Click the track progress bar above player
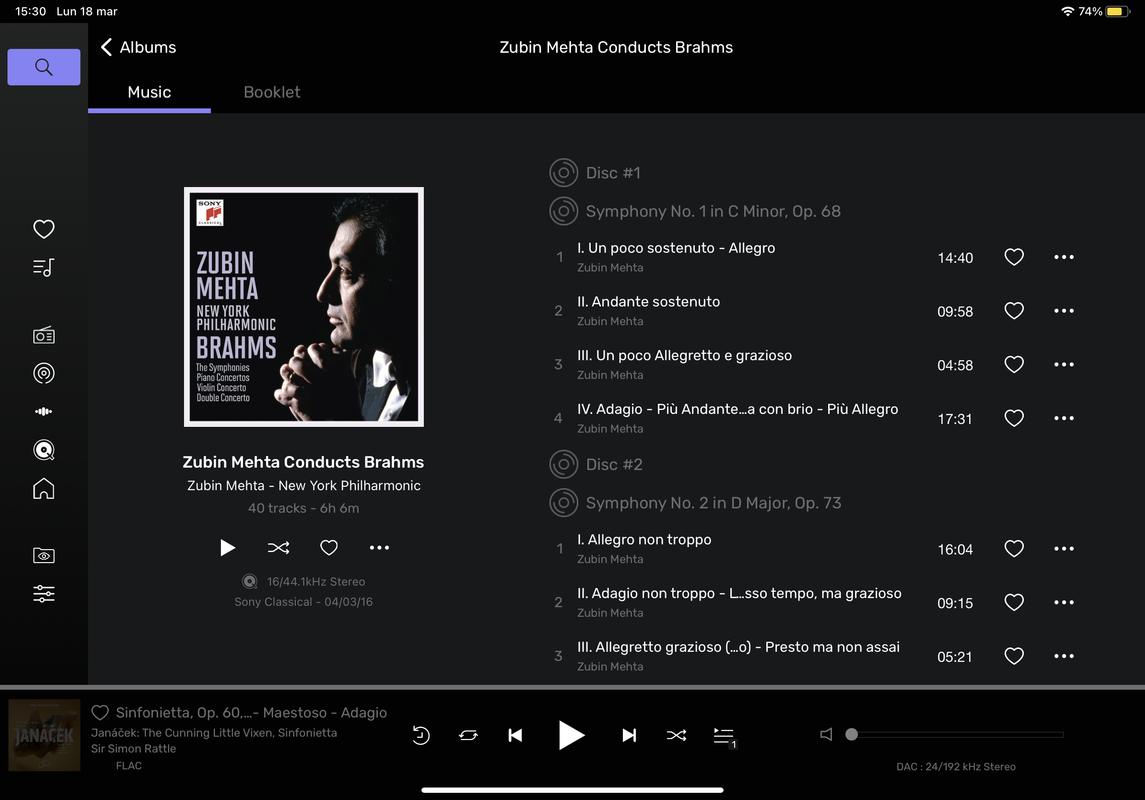This screenshot has height=800, width=1145. pyautogui.click(x=572, y=687)
